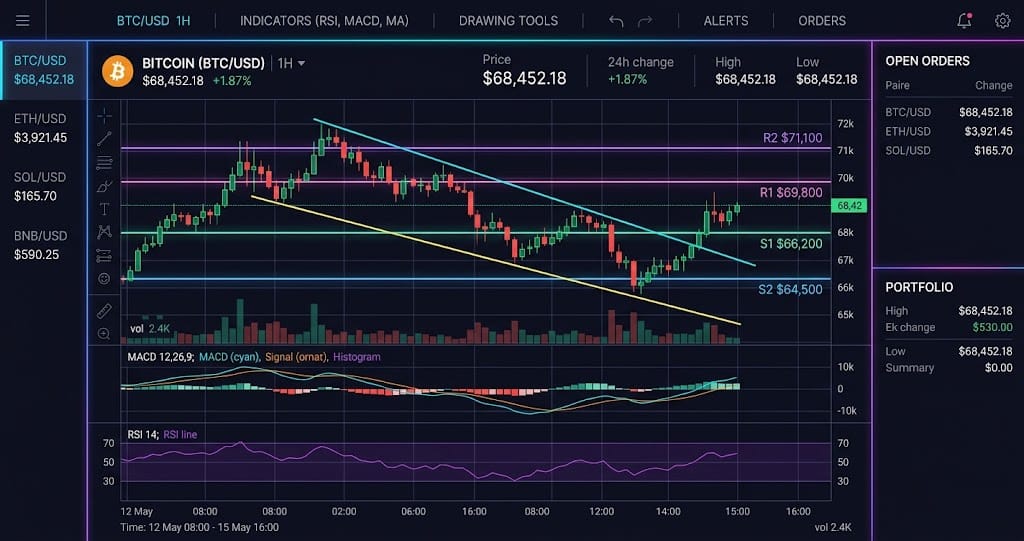The height and width of the screenshot is (541, 1024).
Task: Redo the last chart action
Action: 645,21
